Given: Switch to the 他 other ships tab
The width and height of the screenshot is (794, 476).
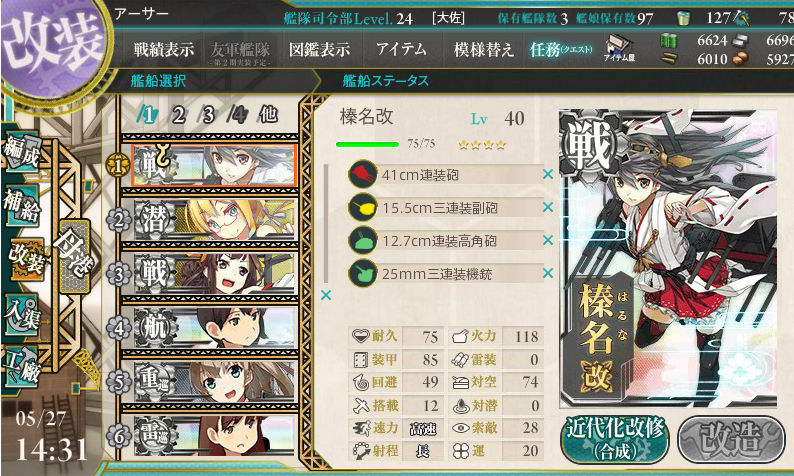Looking at the screenshot, I should (x=268, y=115).
